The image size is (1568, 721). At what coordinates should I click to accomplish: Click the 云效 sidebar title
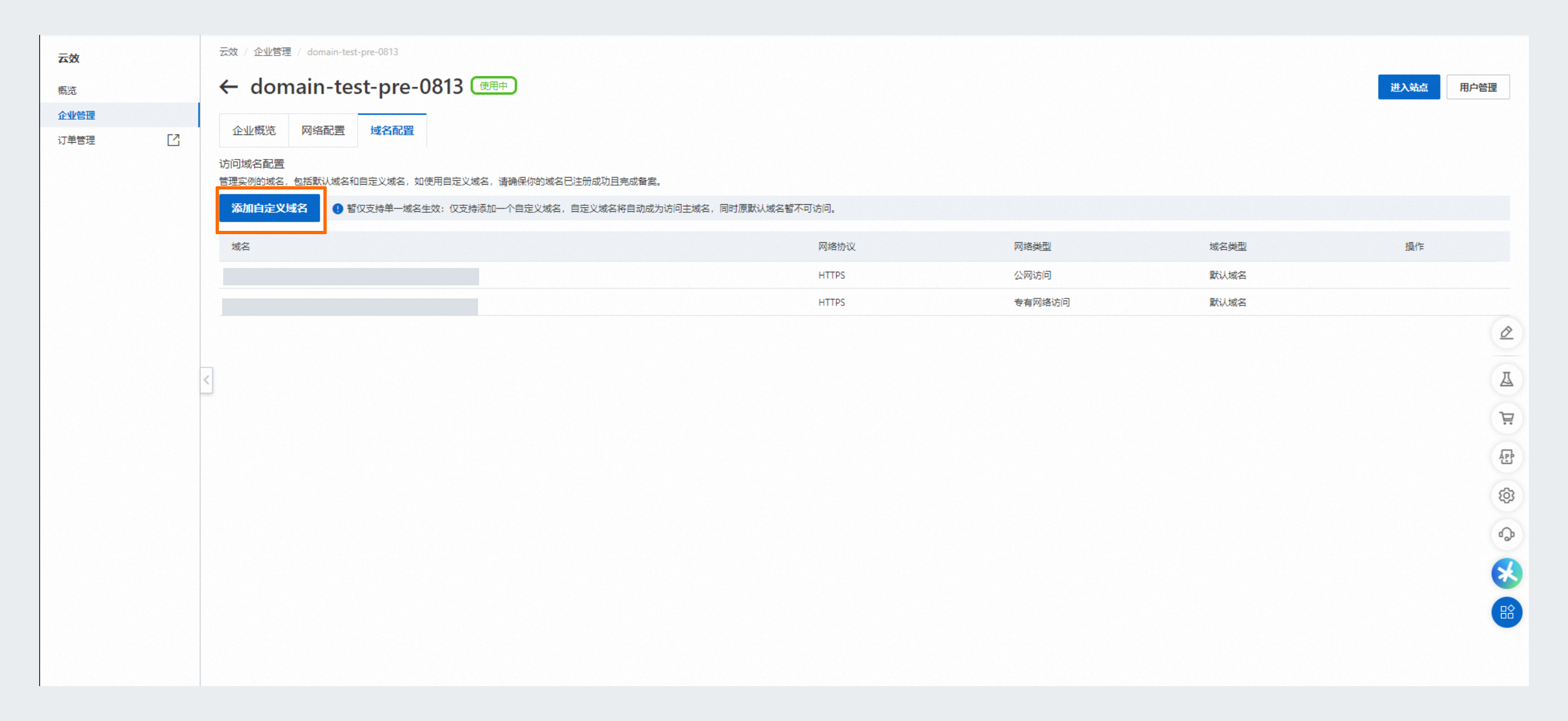69,58
